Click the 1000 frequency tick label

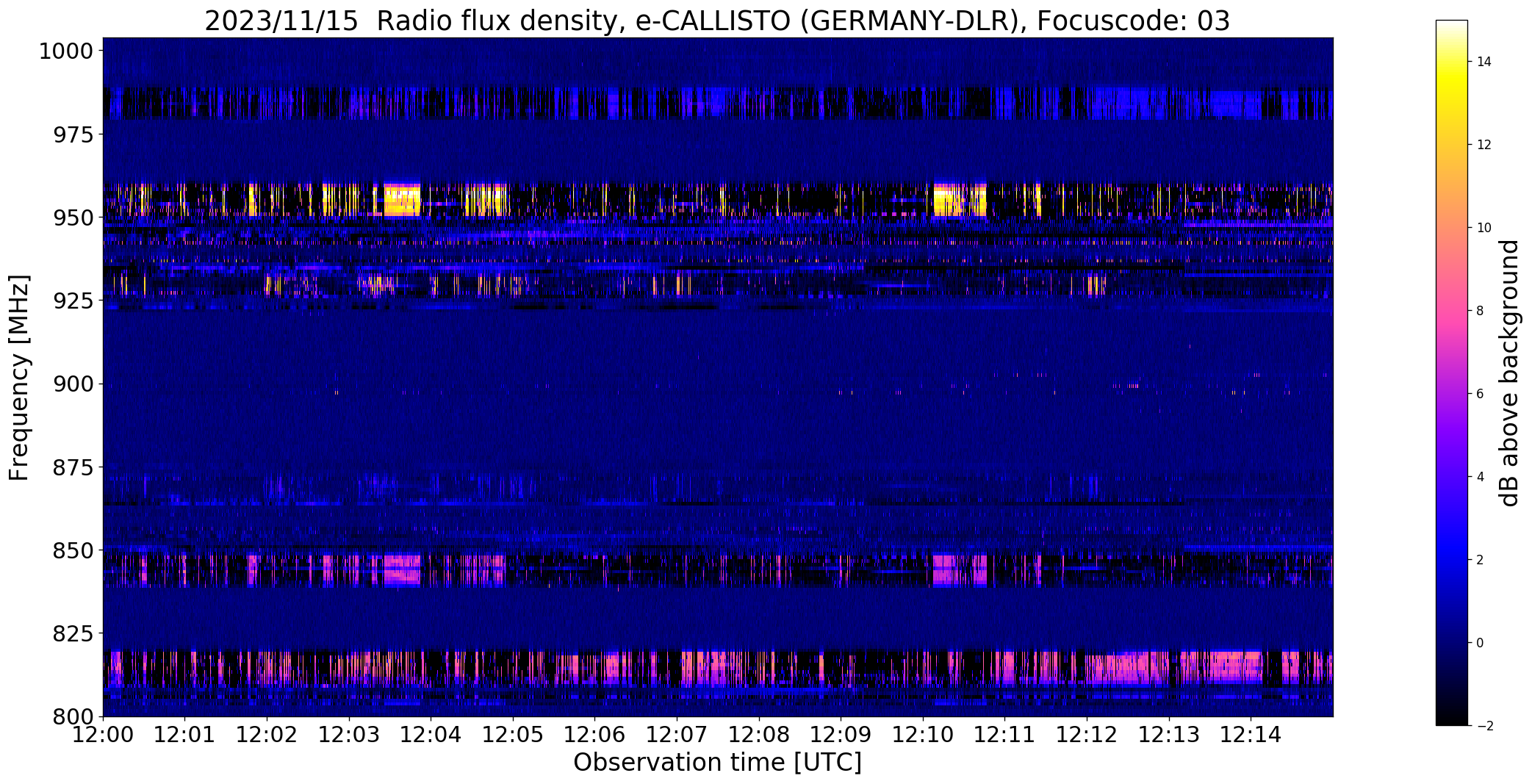pos(65,51)
